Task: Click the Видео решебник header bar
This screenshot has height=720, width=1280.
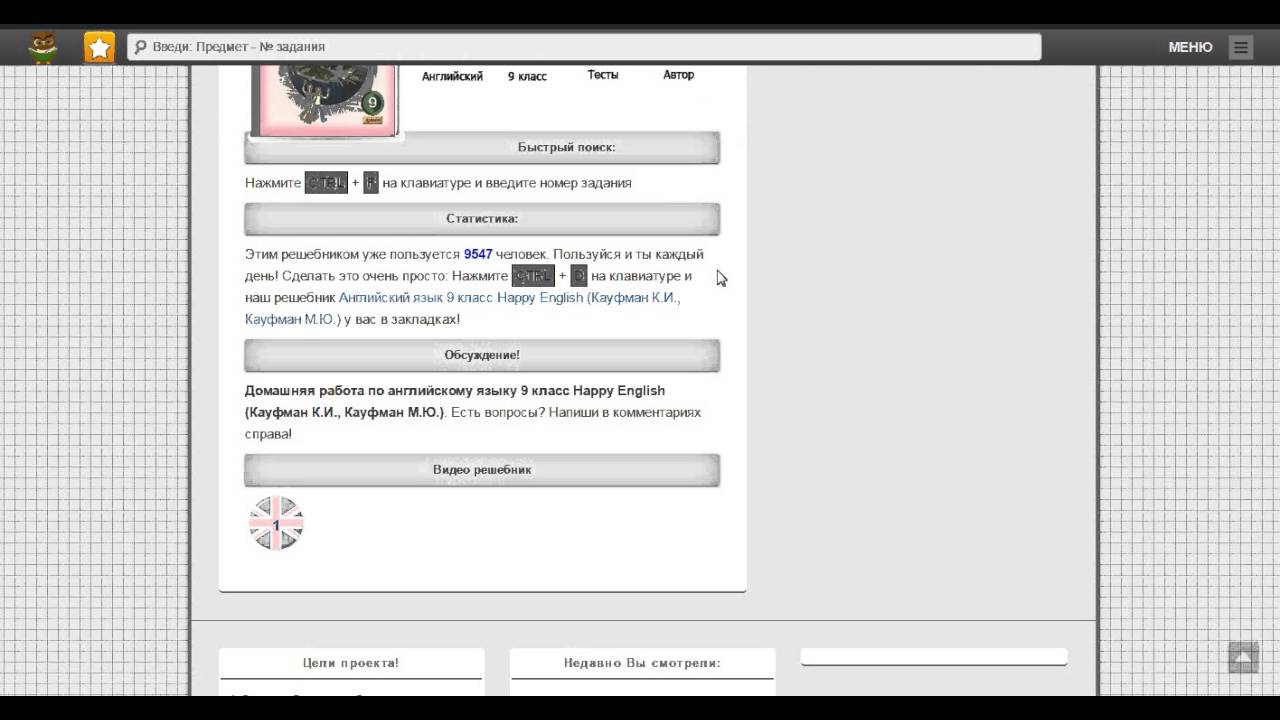Action: coord(482,470)
